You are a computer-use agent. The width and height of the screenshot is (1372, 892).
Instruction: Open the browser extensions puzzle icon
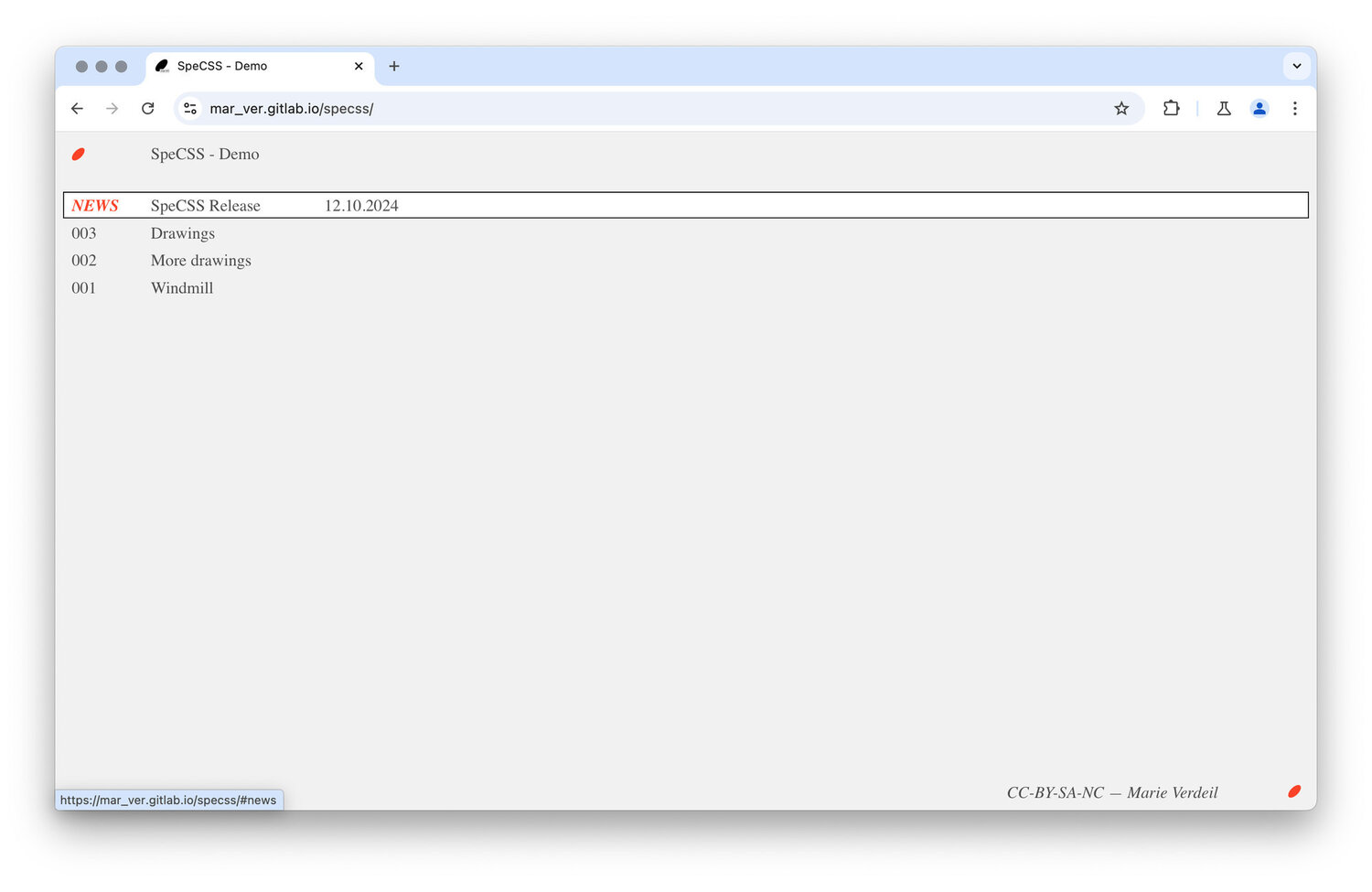click(x=1172, y=108)
